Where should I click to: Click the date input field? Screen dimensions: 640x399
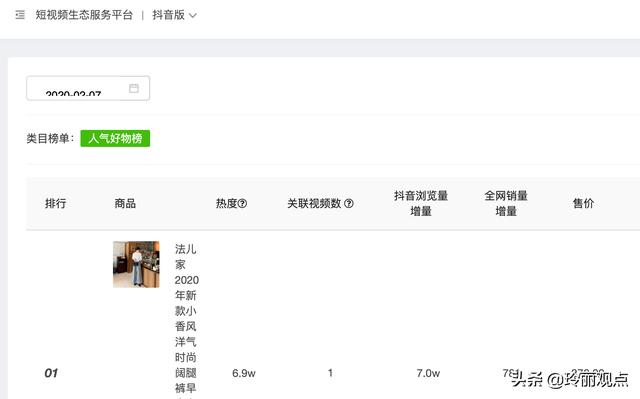coord(88,88)
